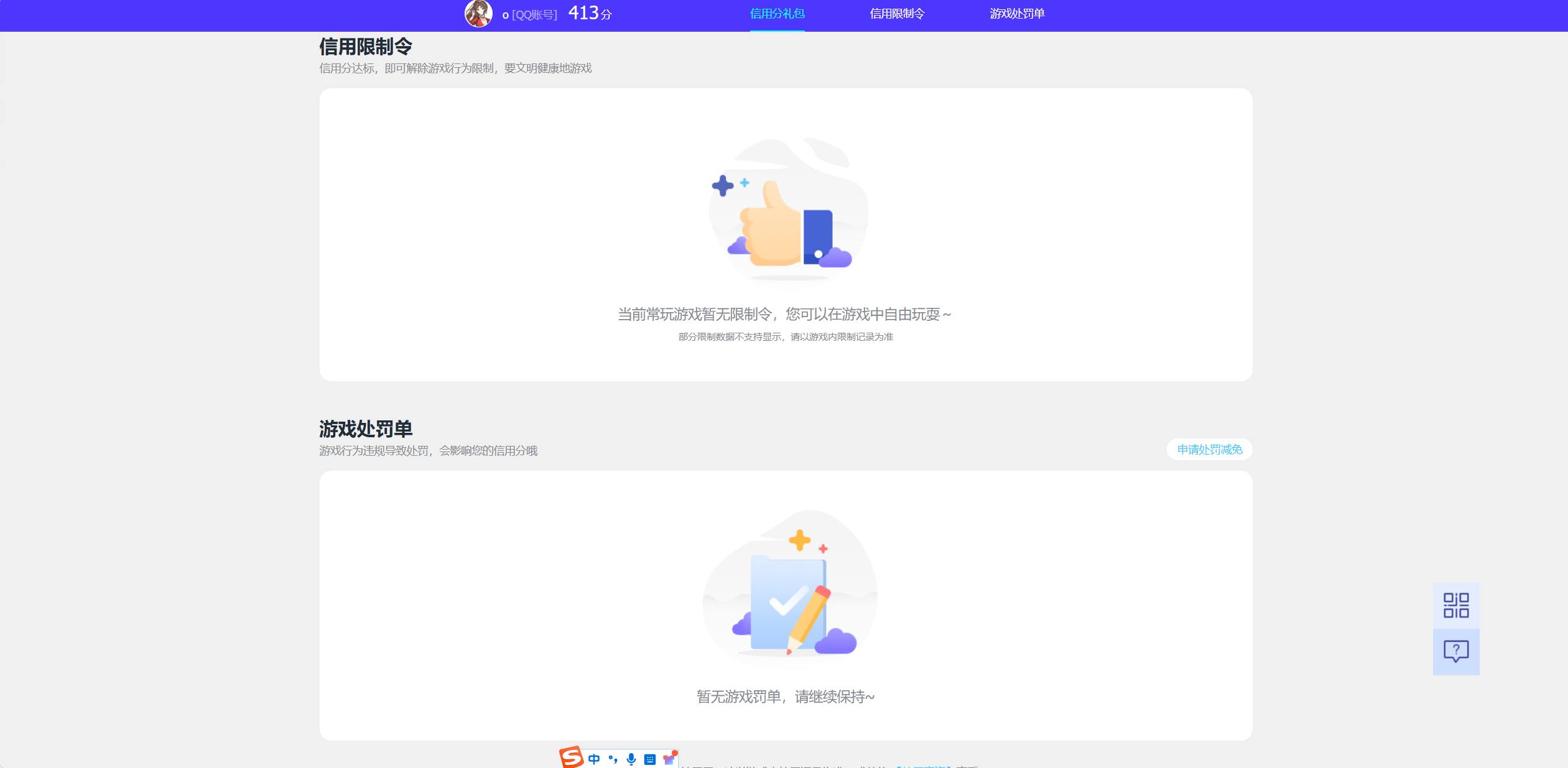Open the soft keyboard icon in the IME bar
Screen dimensions: 1568x768
[x=650, y=759]
